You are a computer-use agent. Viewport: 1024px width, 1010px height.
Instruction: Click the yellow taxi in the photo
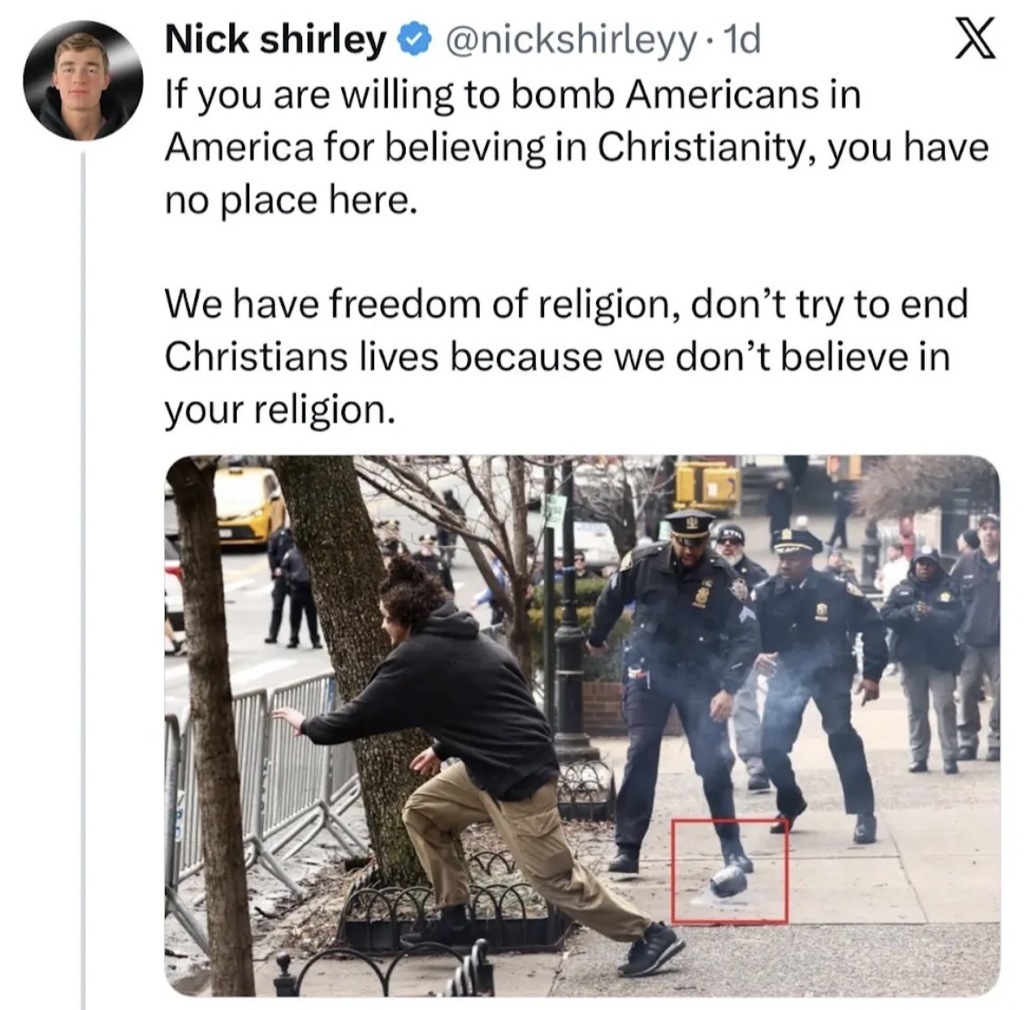tap(248, 505)
